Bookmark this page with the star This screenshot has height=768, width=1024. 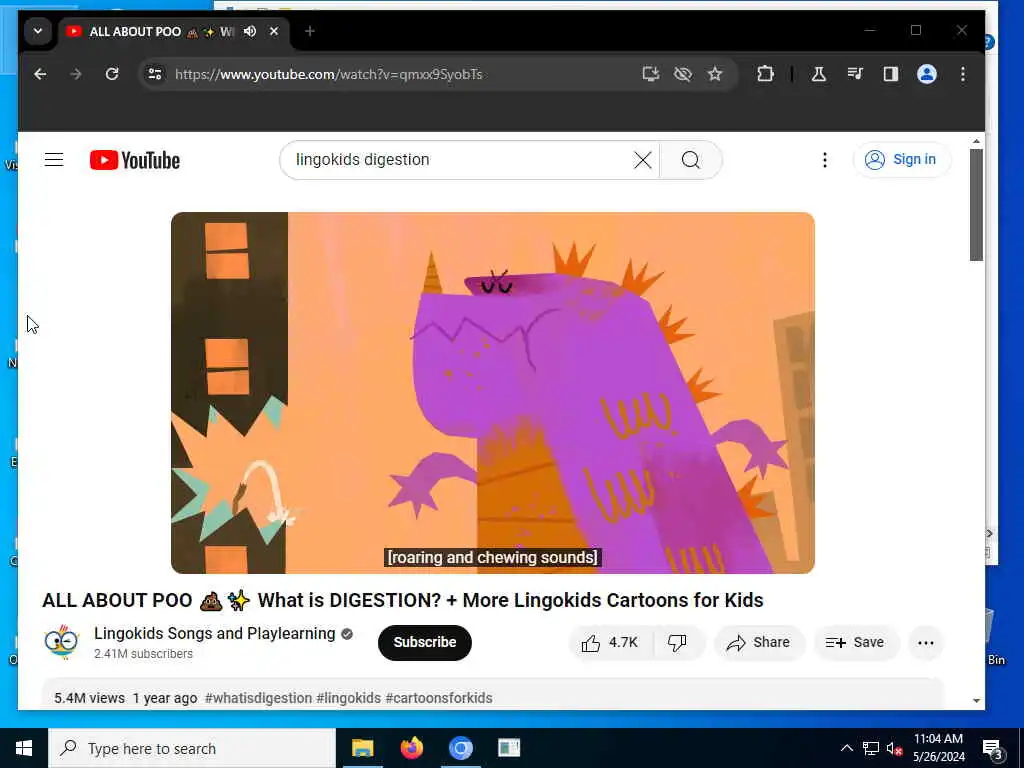[x=715, y=74]
